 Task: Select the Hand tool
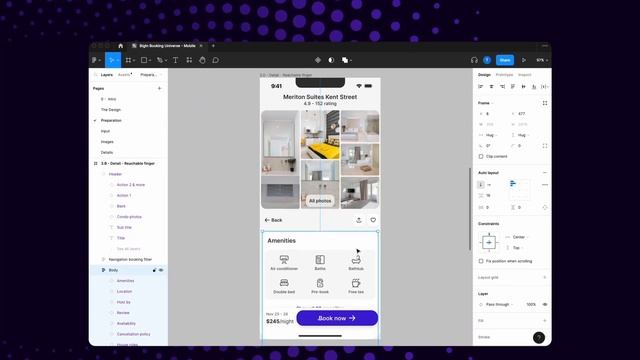tap(202, 60)
